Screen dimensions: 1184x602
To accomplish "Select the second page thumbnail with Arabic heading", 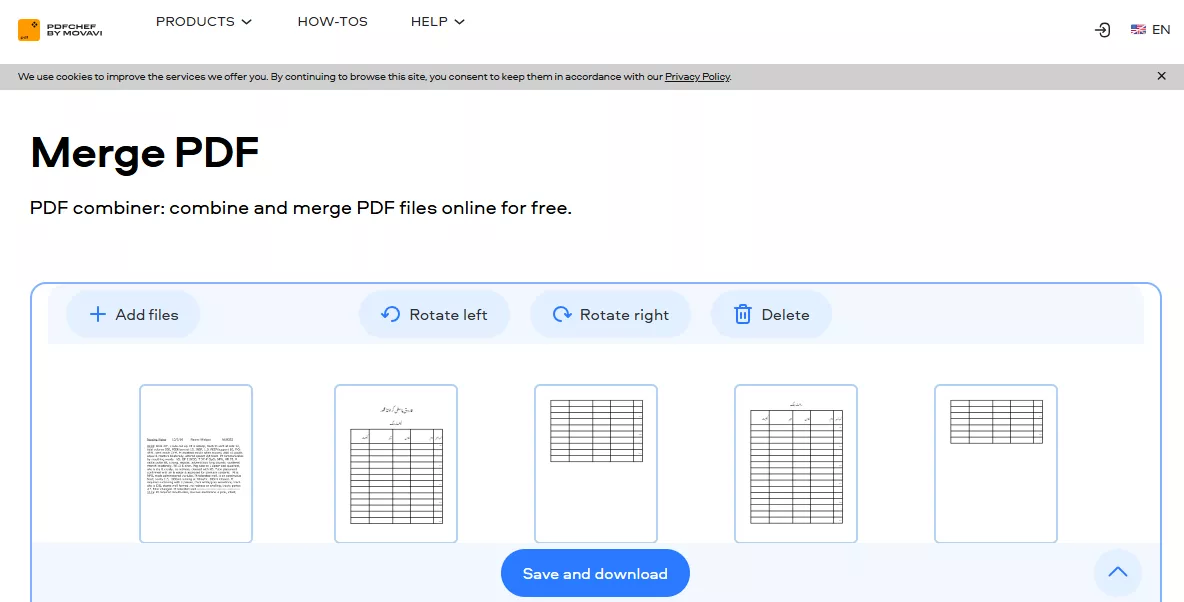I will coord(395,463).
